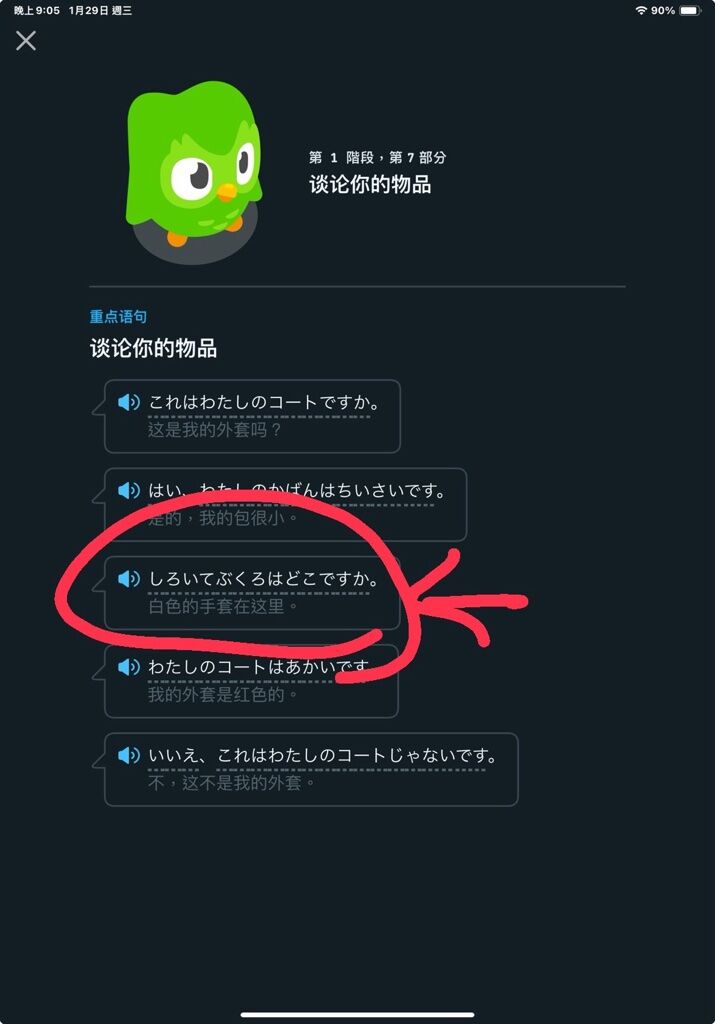Tap the word しろい in the third sentence
715x1024 pixels.
173,579
